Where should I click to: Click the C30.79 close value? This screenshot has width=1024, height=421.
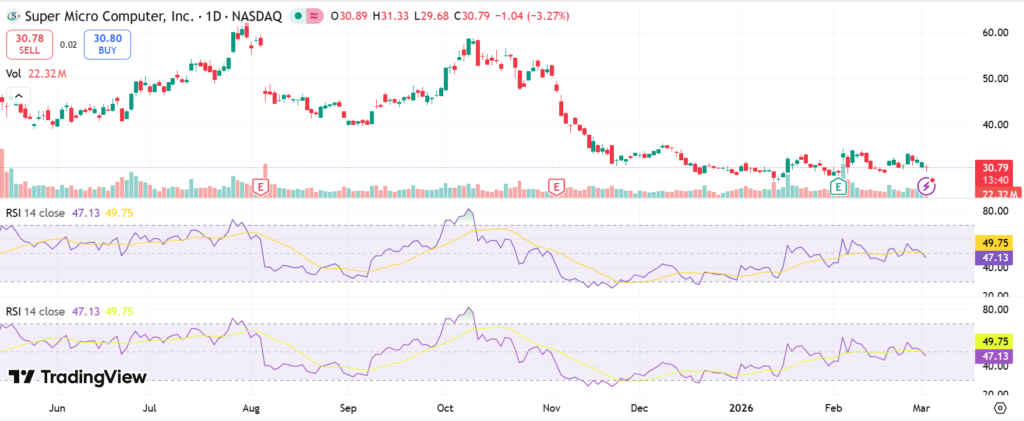(x=471, y=16)
